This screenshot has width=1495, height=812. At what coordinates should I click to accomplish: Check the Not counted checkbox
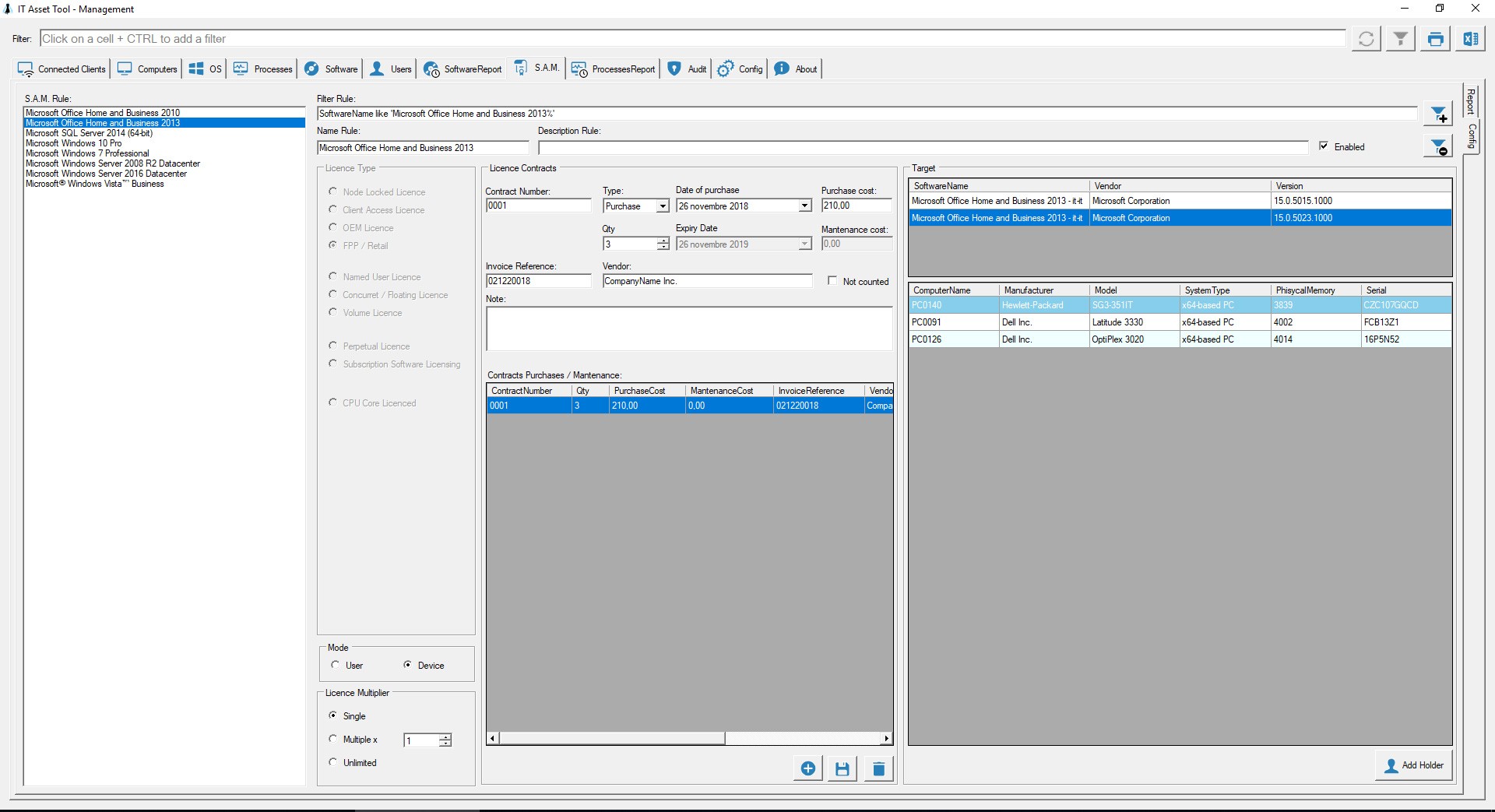(x=832, y=281)
